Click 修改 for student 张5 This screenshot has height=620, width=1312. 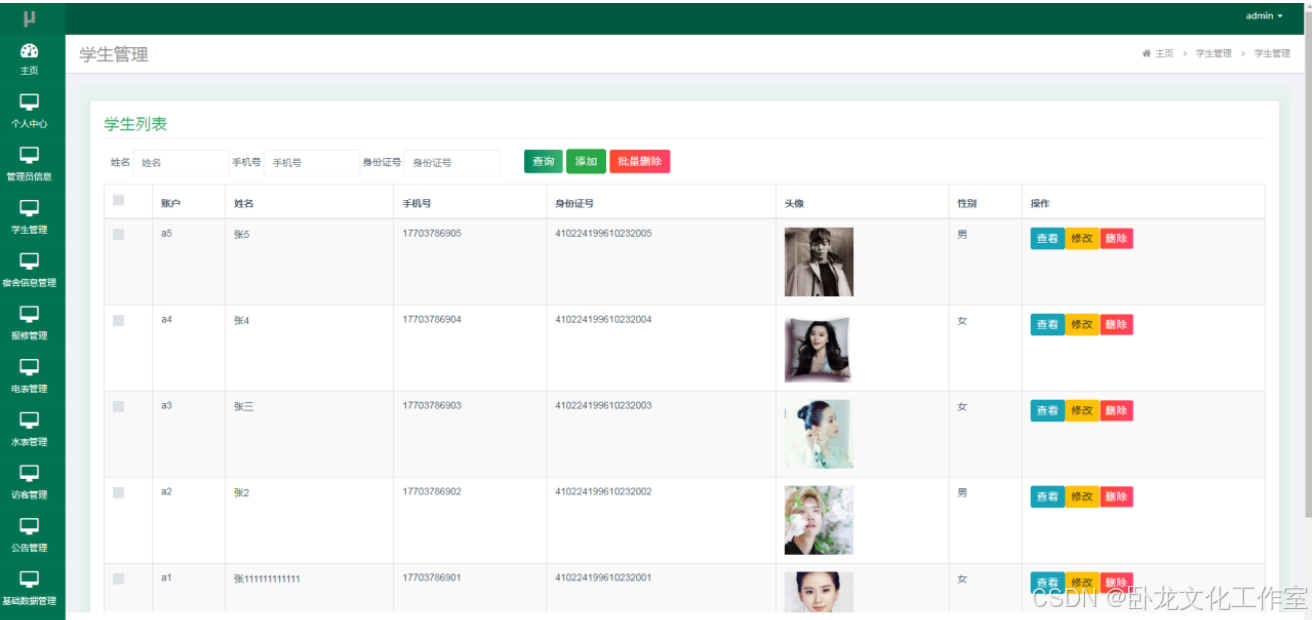coord(1082,239)
